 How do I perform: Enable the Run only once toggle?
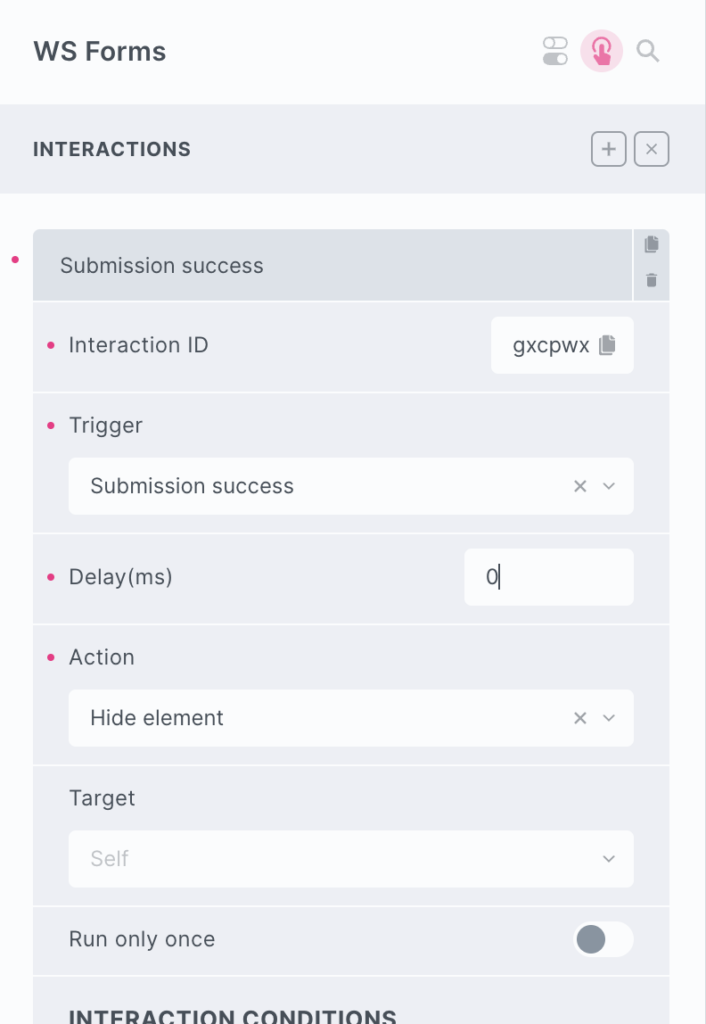pos(603,939)
